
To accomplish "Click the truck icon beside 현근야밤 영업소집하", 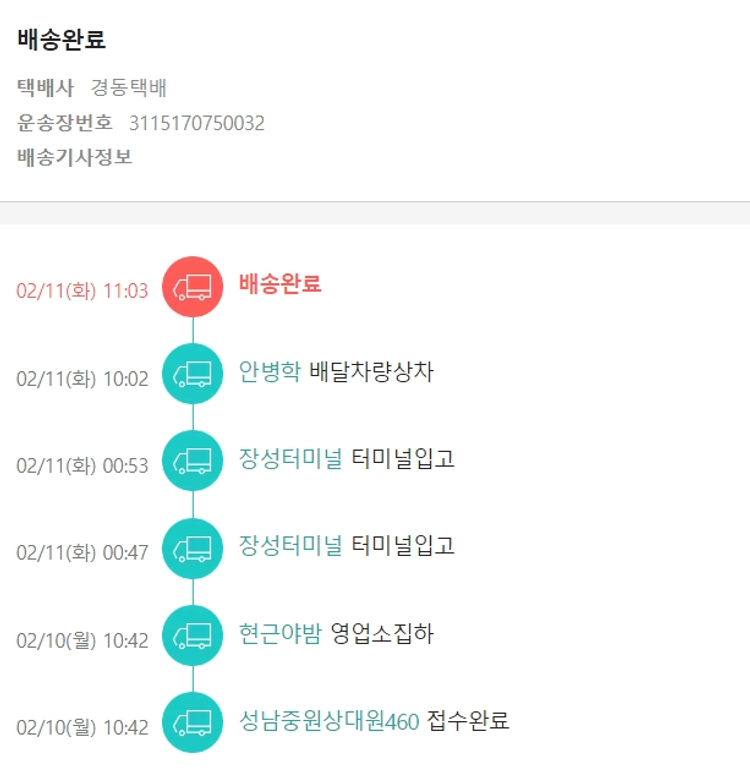I will (x=192, y=635).
